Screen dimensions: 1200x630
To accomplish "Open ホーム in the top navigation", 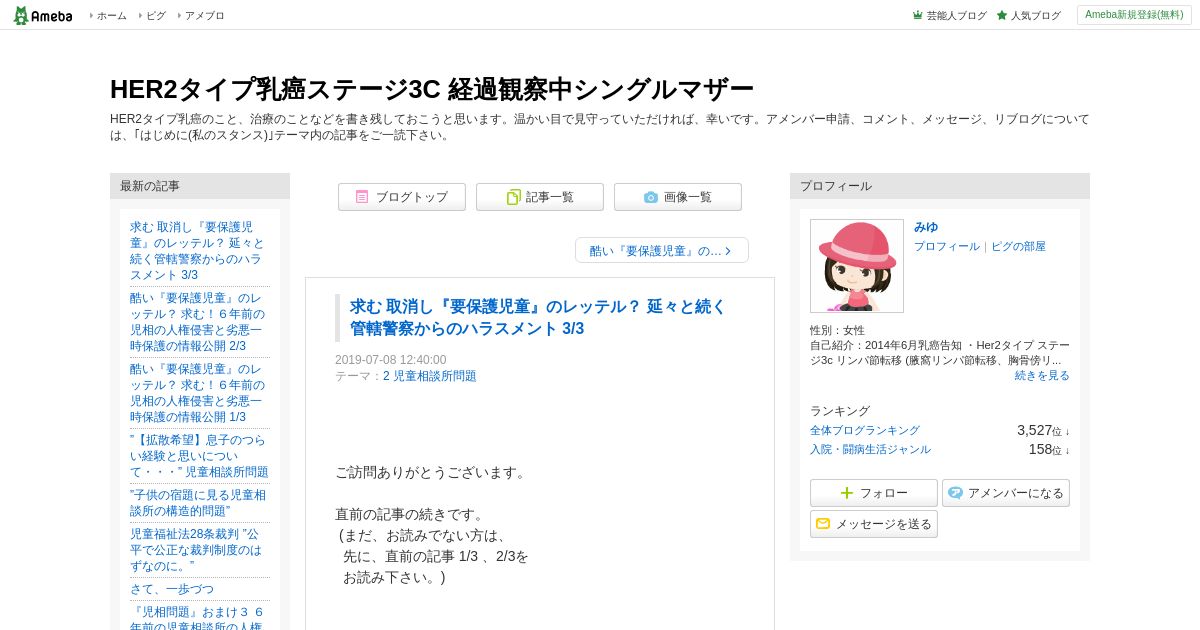I will [x=111, y=16].
